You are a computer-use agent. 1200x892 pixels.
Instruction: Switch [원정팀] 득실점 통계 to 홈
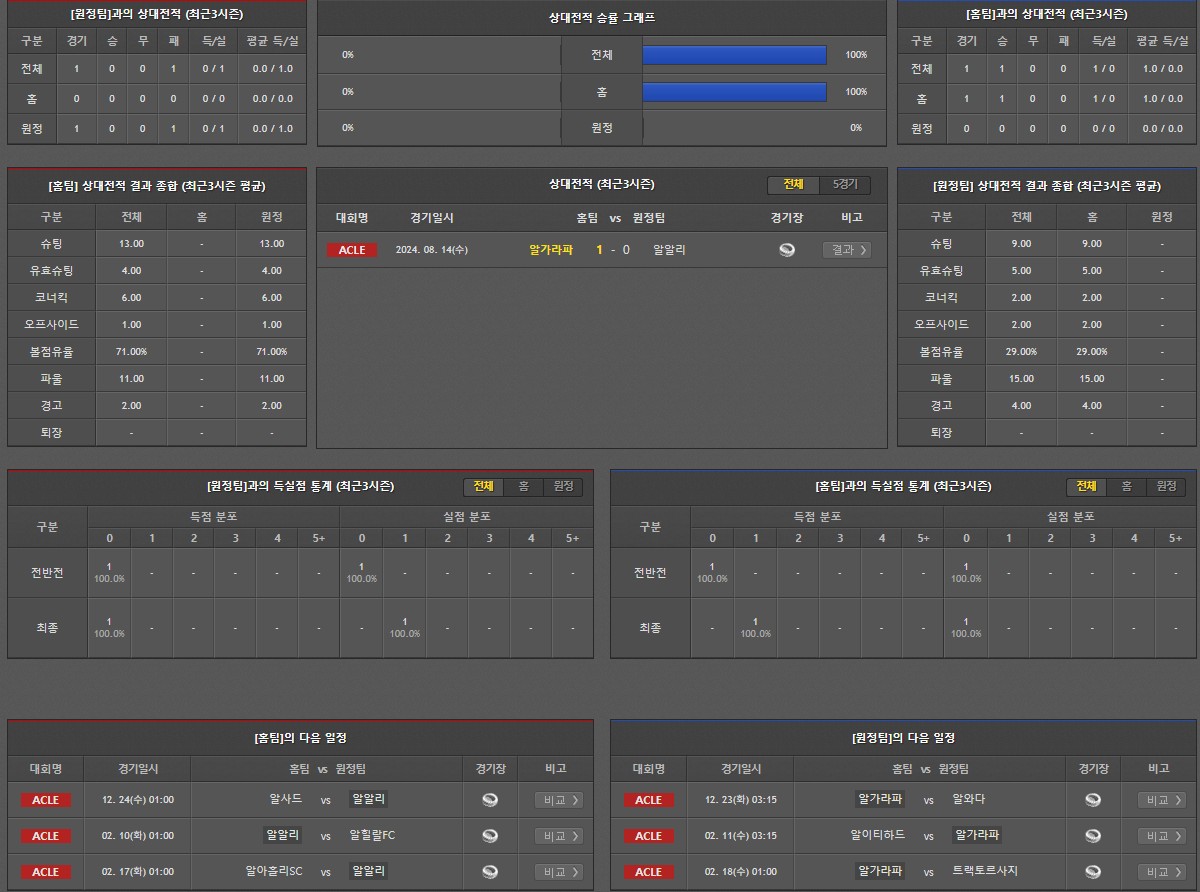[x=523, y=486]
